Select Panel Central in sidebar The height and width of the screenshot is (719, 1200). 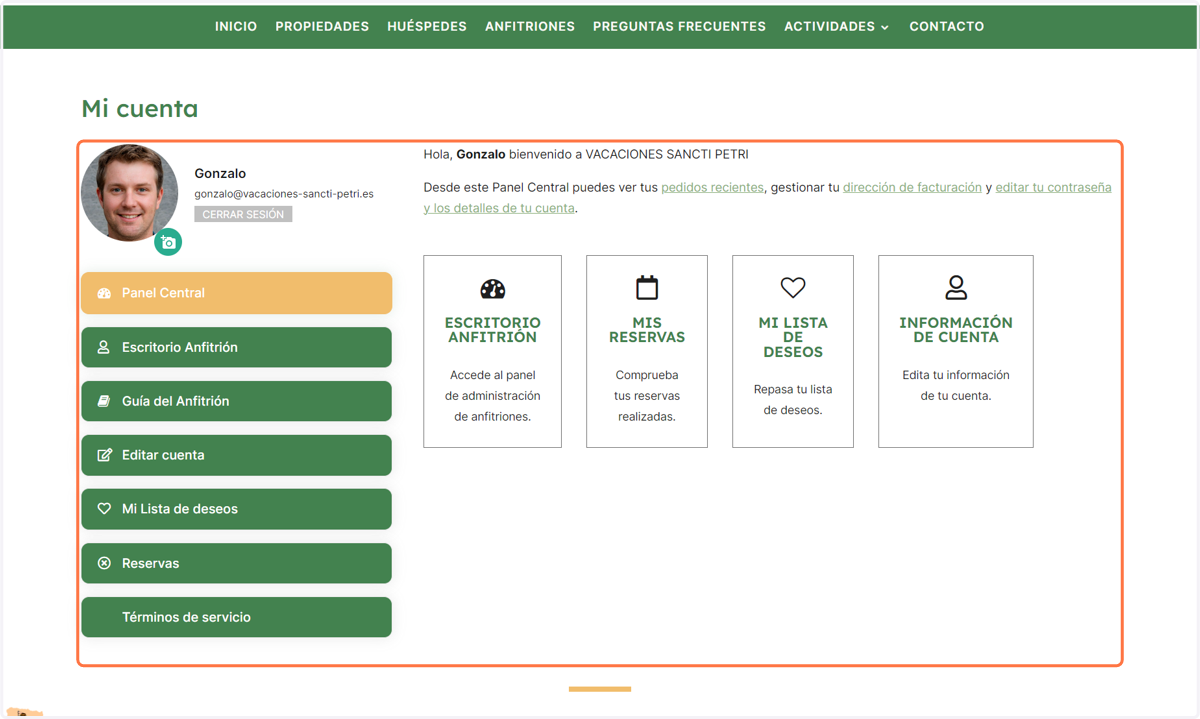point(236,293)
